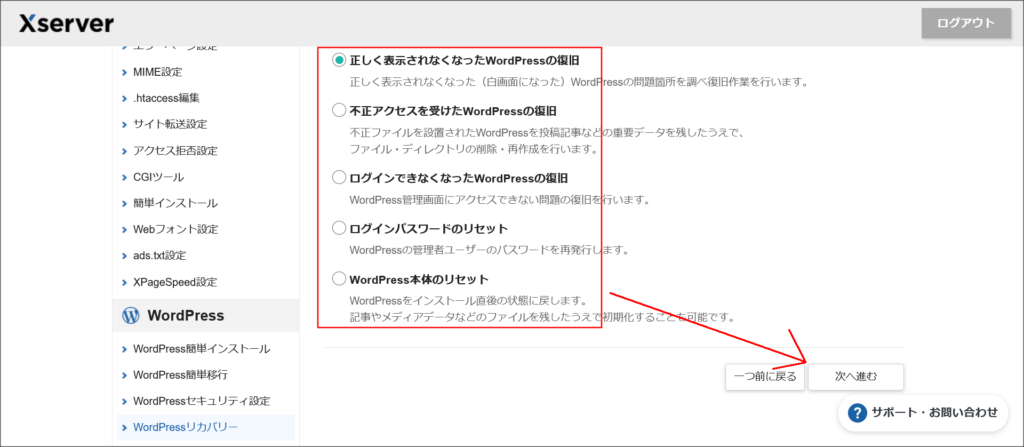The width and height of the screenshot is (1024, 447).
Task: Open Webフォント設定
Action: [x=175, y=229]
